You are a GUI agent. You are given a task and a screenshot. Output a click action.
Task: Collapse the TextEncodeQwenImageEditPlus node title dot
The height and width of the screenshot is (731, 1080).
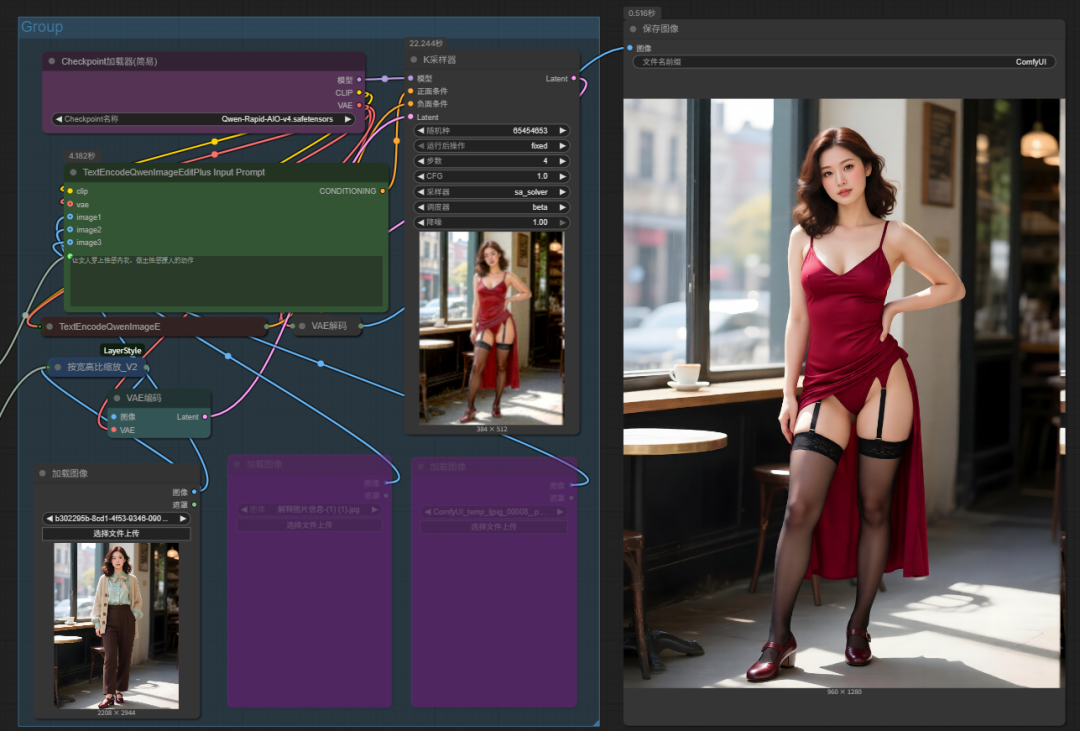point(73,172)
